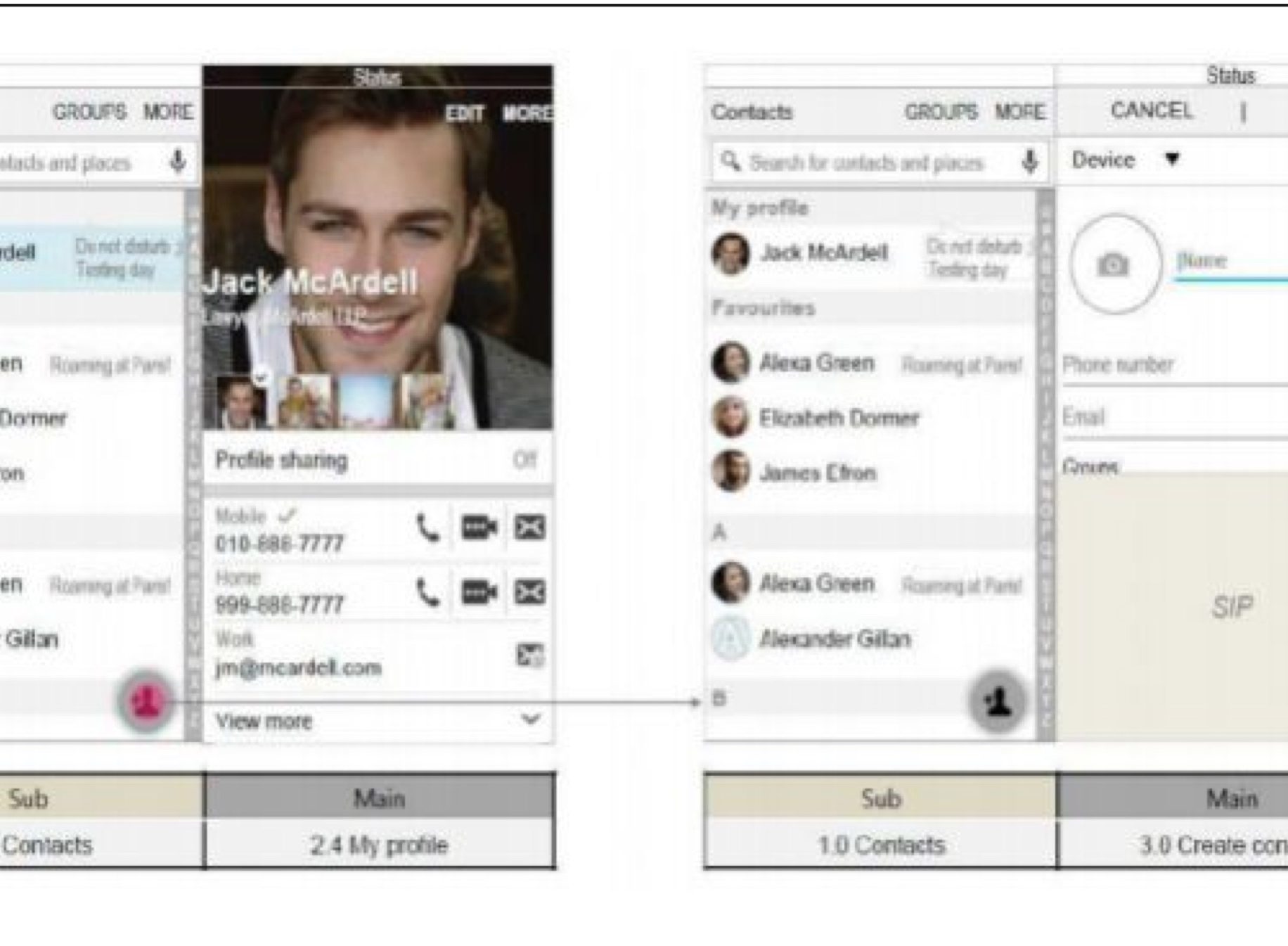Toggle Profile sharing from Off
Viewport: 1288px width, 946px height.
(524, 460)
